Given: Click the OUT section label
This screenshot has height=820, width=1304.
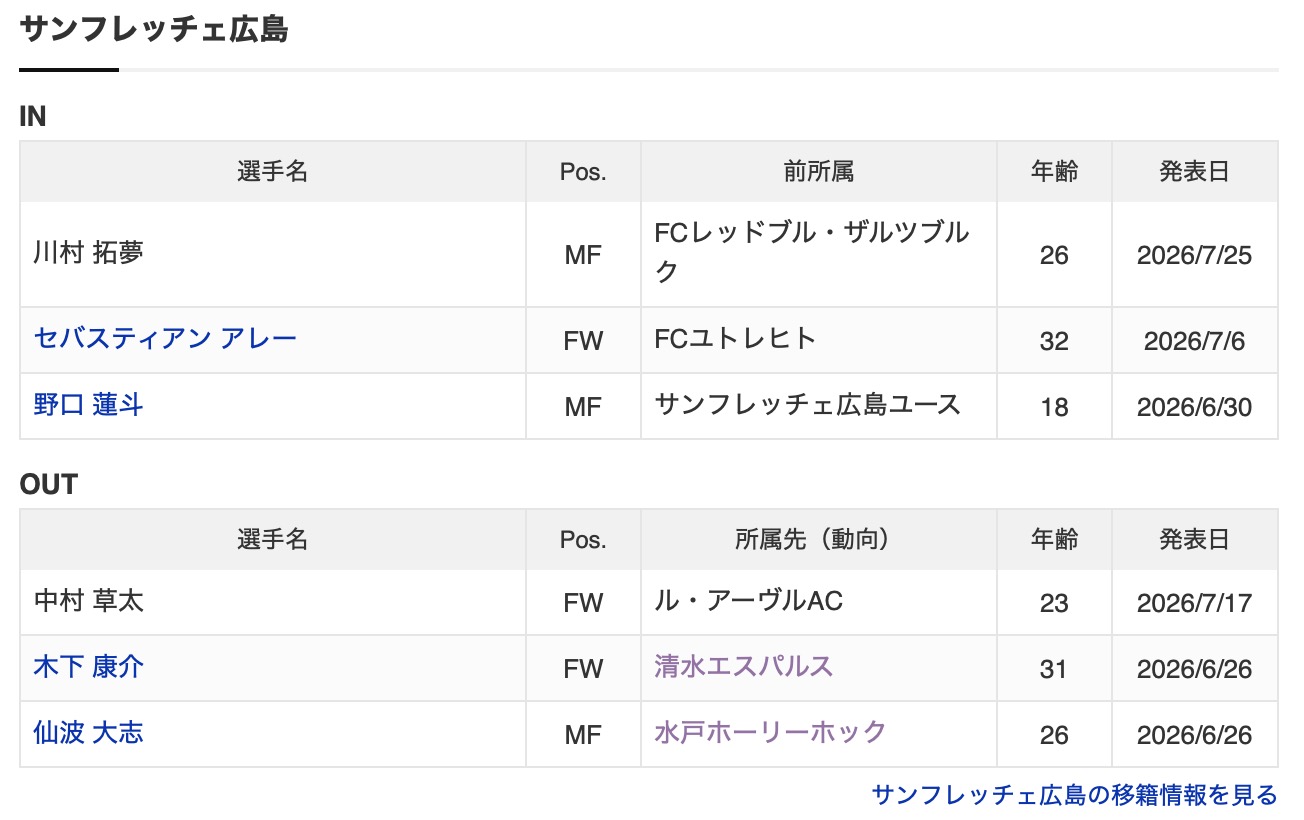Looking at the screenshot, I should pyautogui.click(x=49, y=485).
